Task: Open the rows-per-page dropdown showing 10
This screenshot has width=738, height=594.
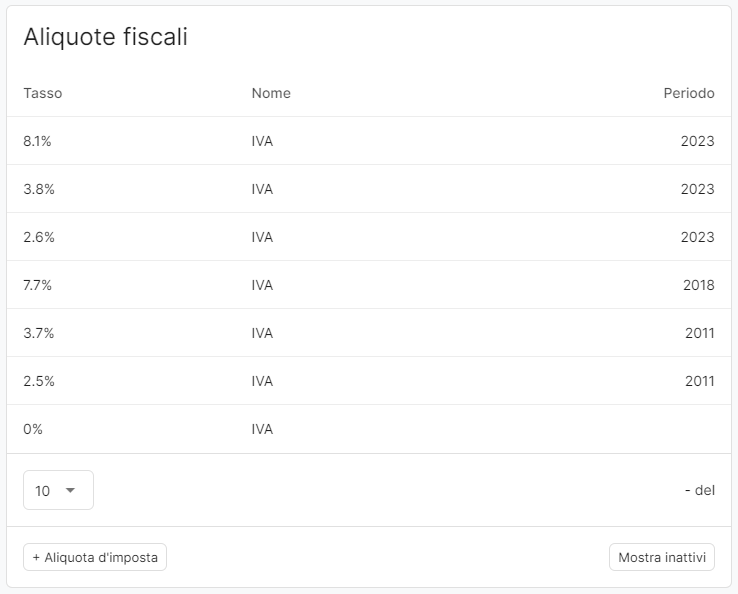Action: click(58, 490)
